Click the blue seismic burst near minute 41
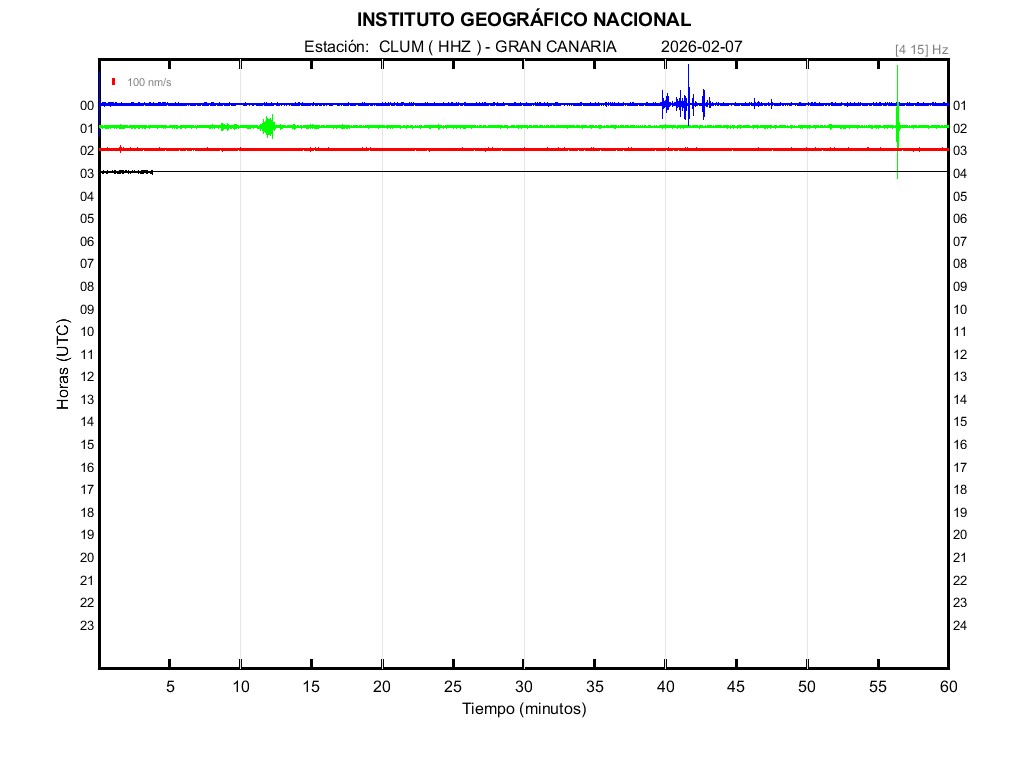The image size is (1024, 768). (686, 103)
